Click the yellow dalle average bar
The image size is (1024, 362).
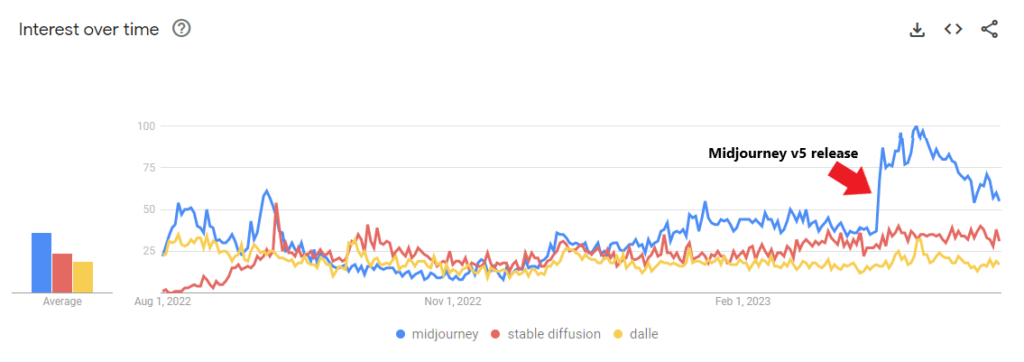pyautogui.click(x=83, y=277)
